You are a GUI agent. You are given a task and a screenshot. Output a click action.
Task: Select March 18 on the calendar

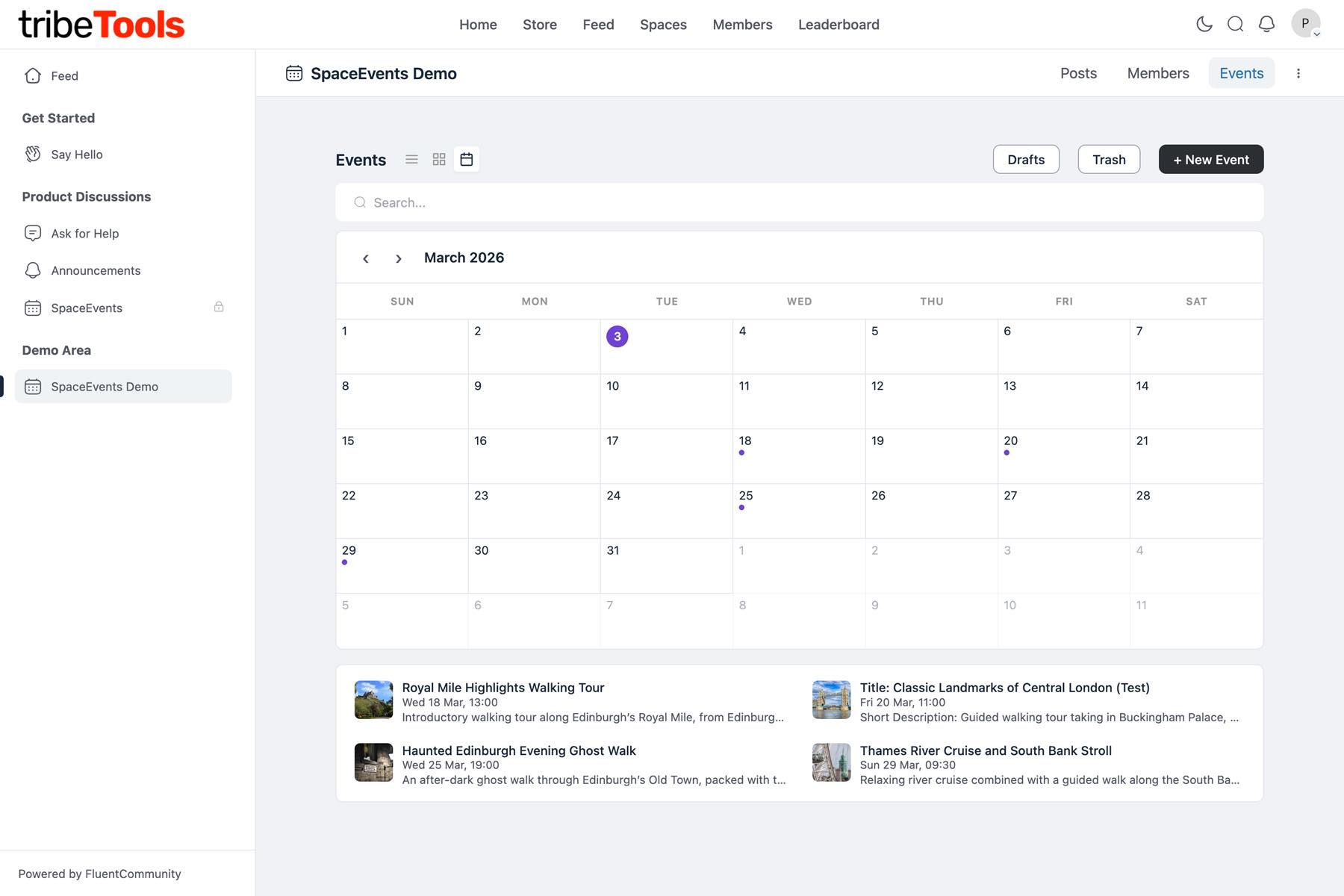pos(798,455)
